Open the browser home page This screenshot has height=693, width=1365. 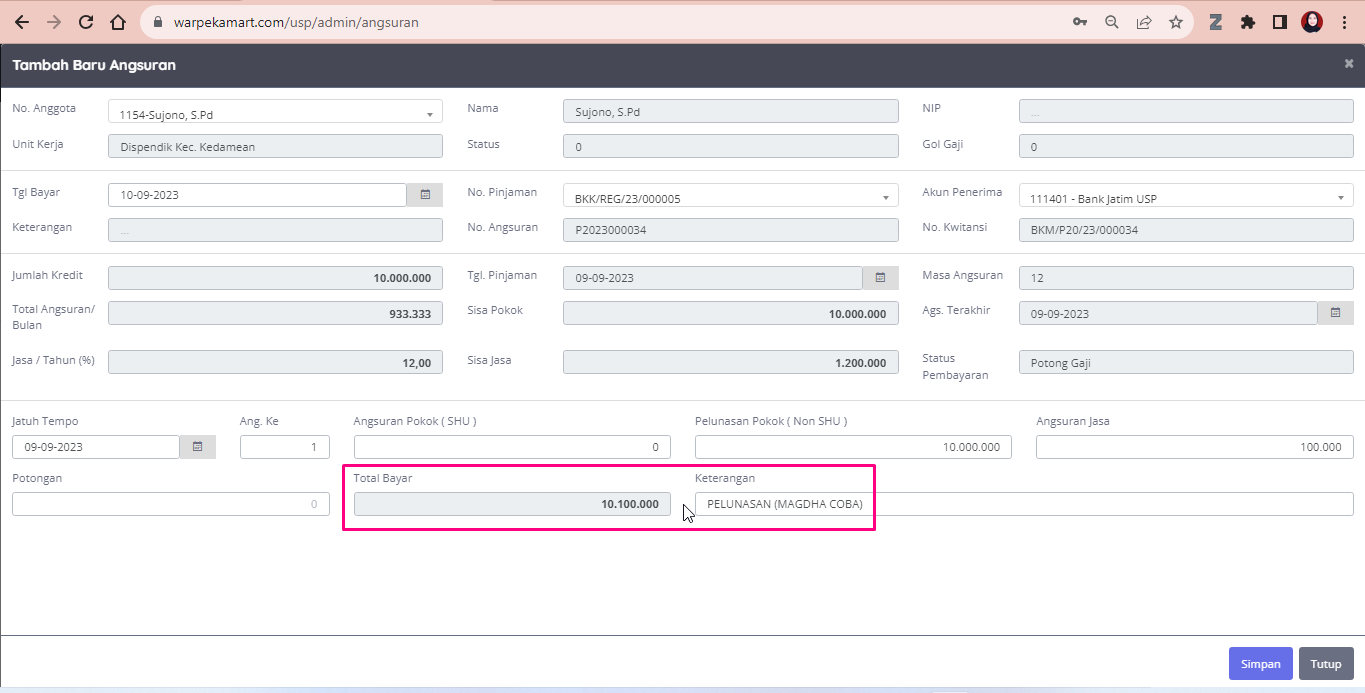tap(118, 22)
